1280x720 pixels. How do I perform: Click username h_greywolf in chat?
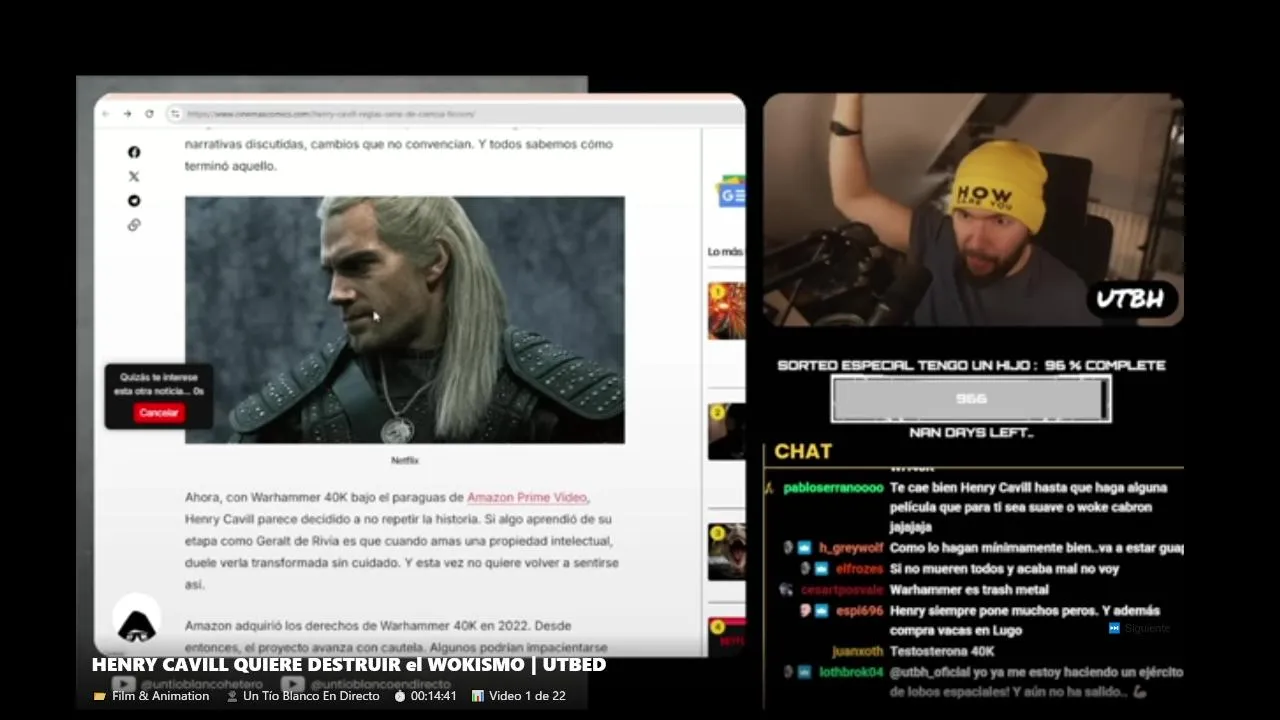851,548
